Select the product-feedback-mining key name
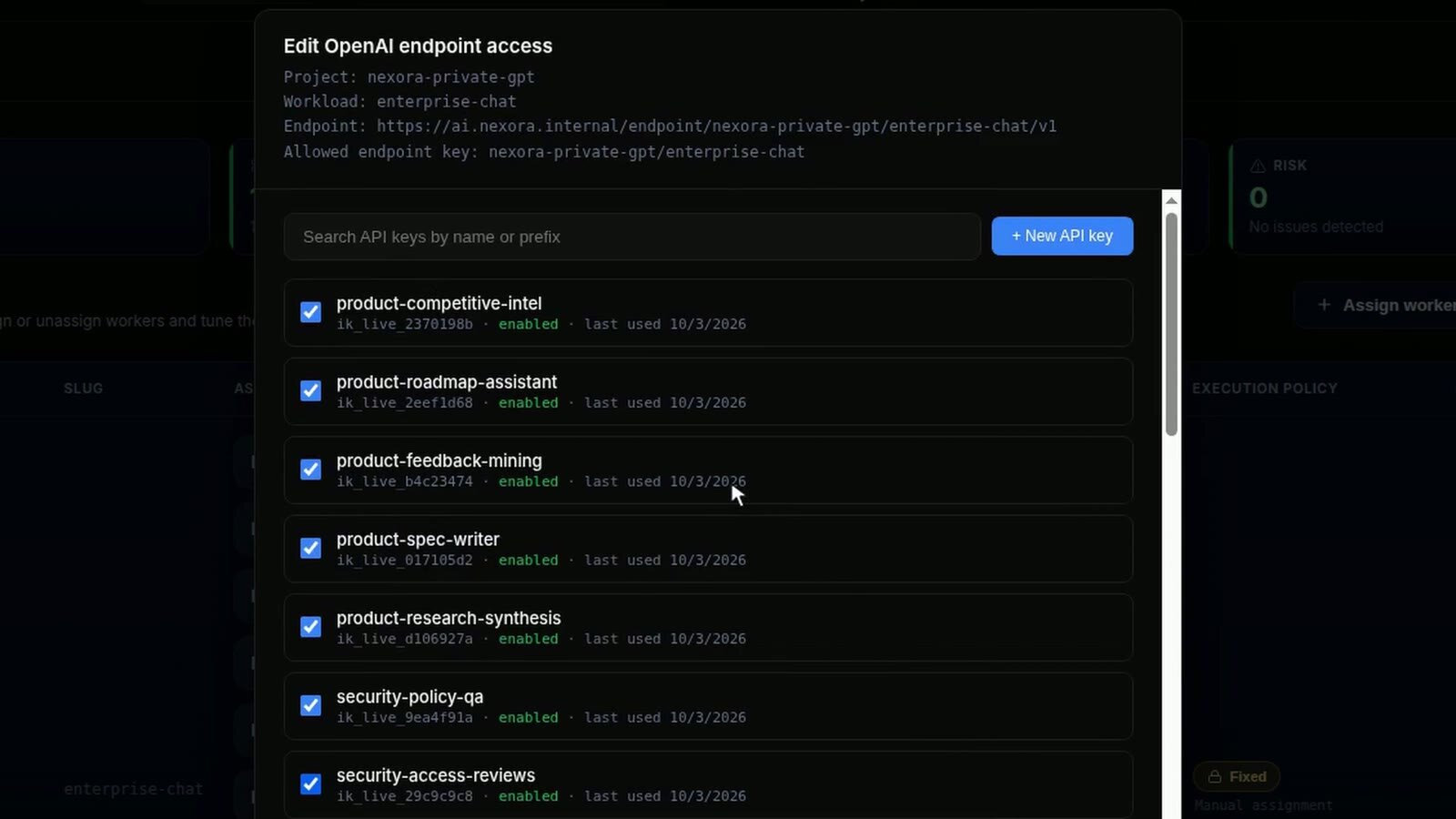This screenshot has width=1456, height=819. tap(439, 460)
